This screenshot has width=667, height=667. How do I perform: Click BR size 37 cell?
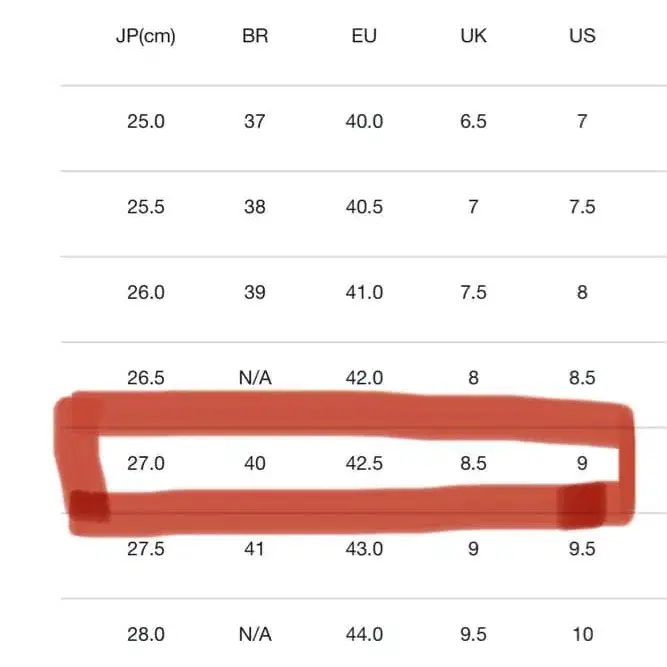pos(255,122)
